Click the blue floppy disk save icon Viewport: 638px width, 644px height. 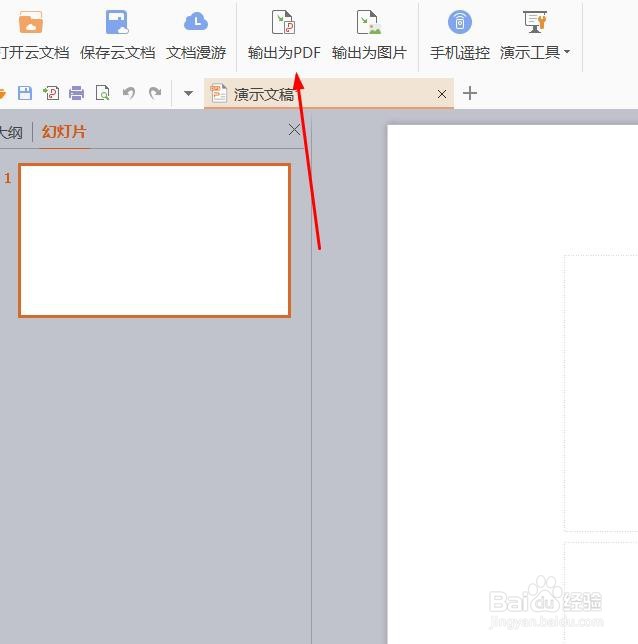point(25,93)
